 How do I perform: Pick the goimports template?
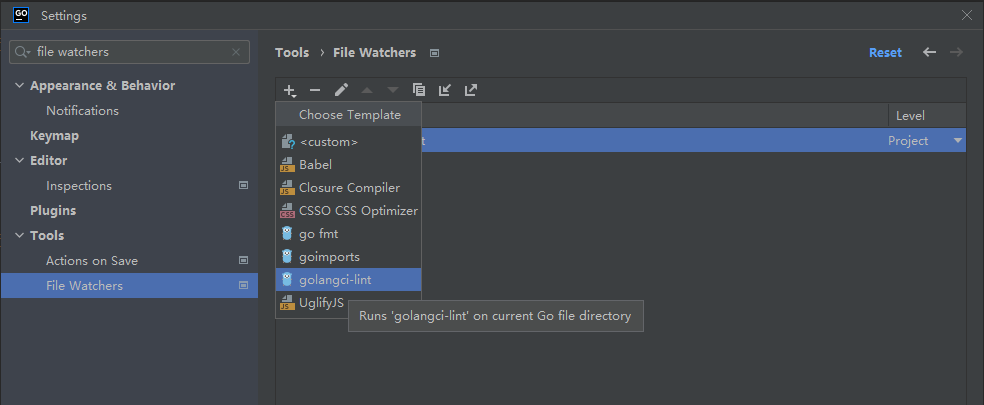[329, 256]
